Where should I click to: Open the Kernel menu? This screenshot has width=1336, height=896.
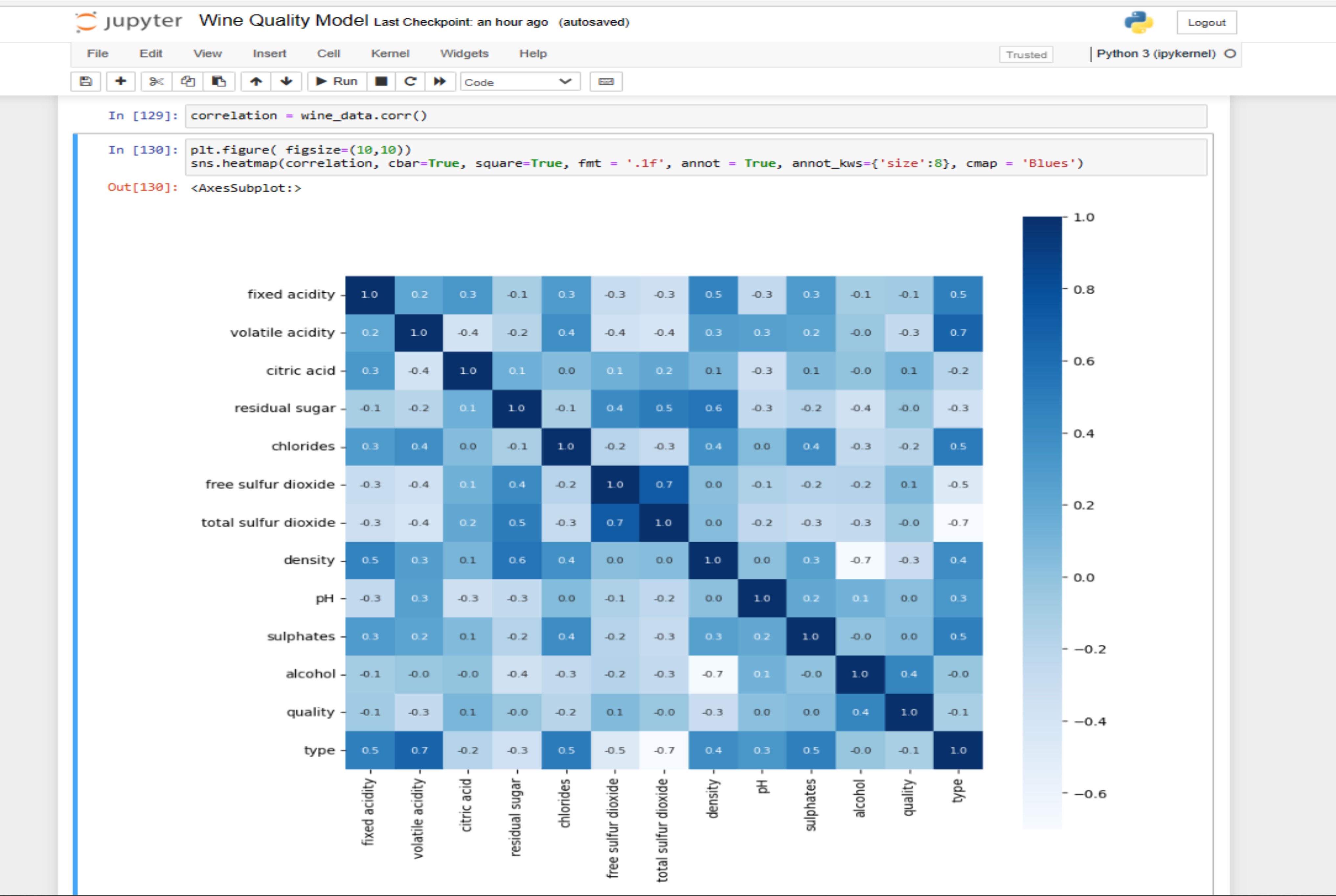390,54
